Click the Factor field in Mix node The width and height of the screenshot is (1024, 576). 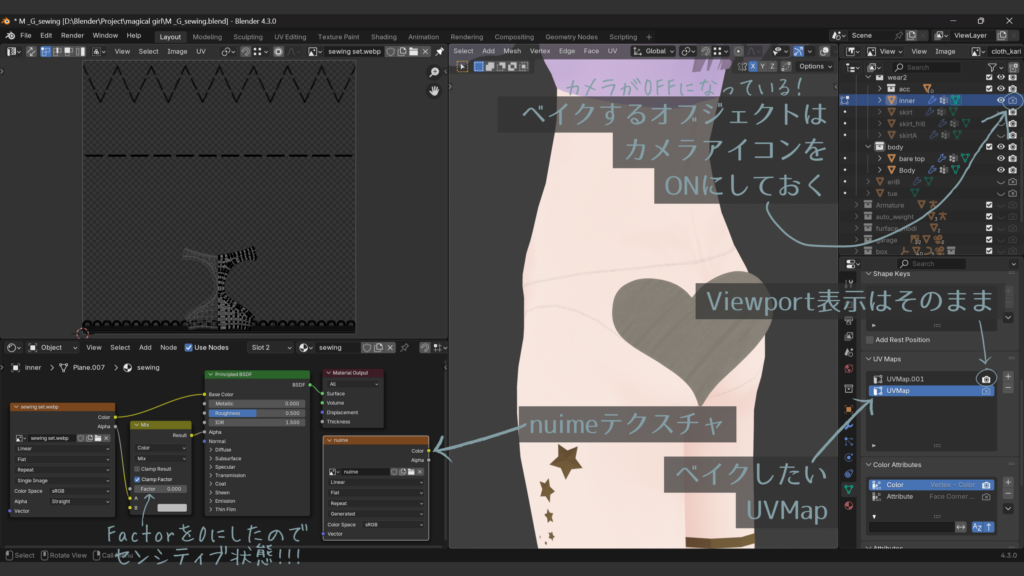point(160,489)
